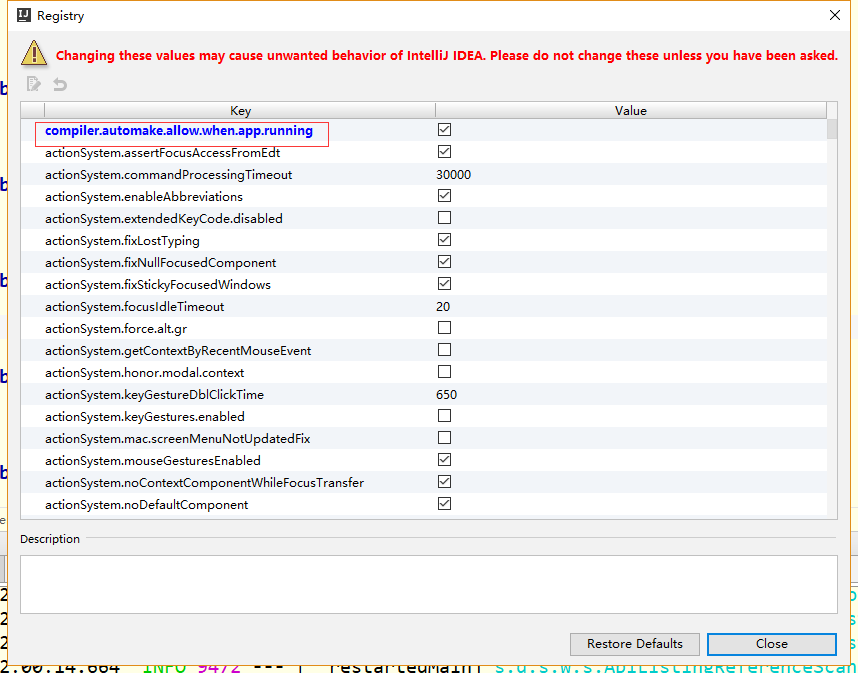This screenshot has width=858, height=673.
Task: Select actionSystem.fixStickyFocusedWindows key
Action: pos(158,285)
